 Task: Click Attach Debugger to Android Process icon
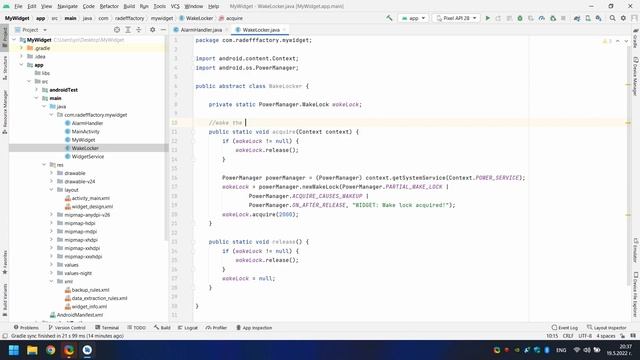coord(553,18)
